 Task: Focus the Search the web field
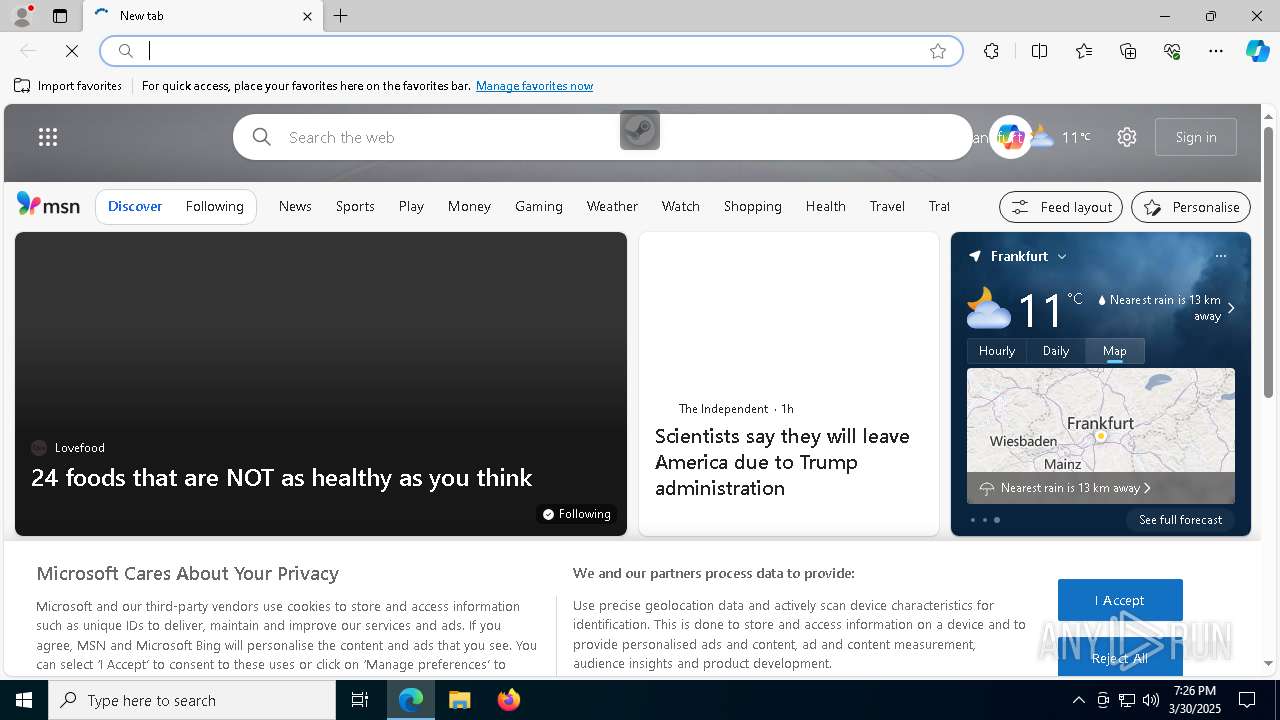(x=603, y=137)
